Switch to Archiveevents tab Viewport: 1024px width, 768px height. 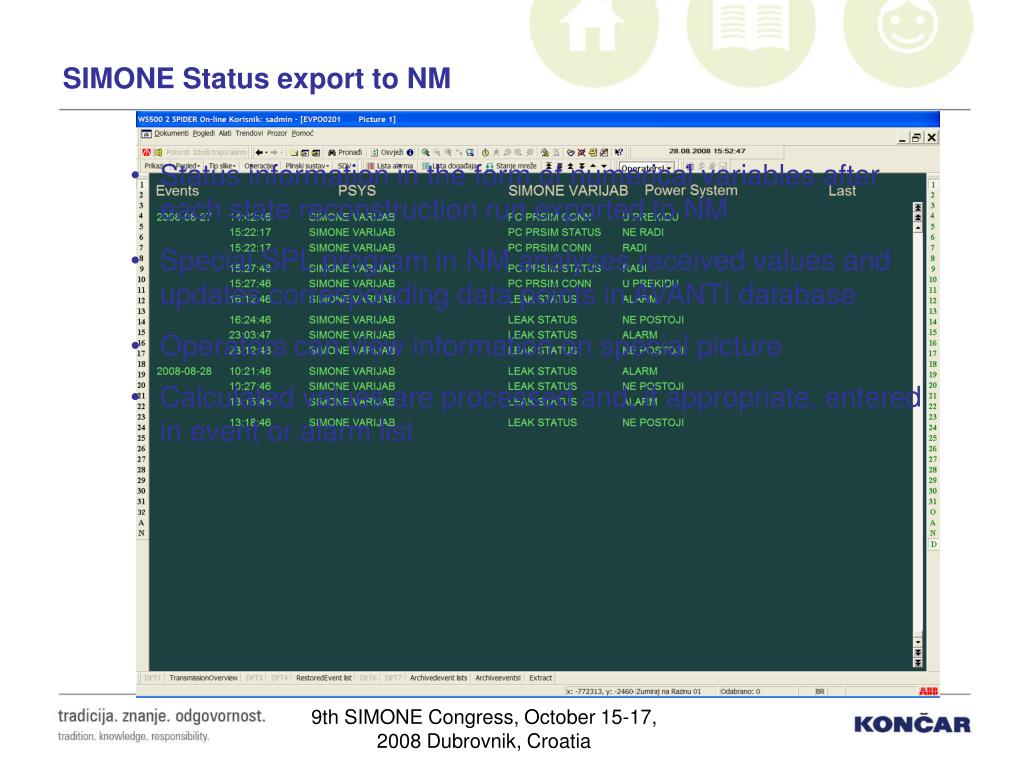pos(498,678)
